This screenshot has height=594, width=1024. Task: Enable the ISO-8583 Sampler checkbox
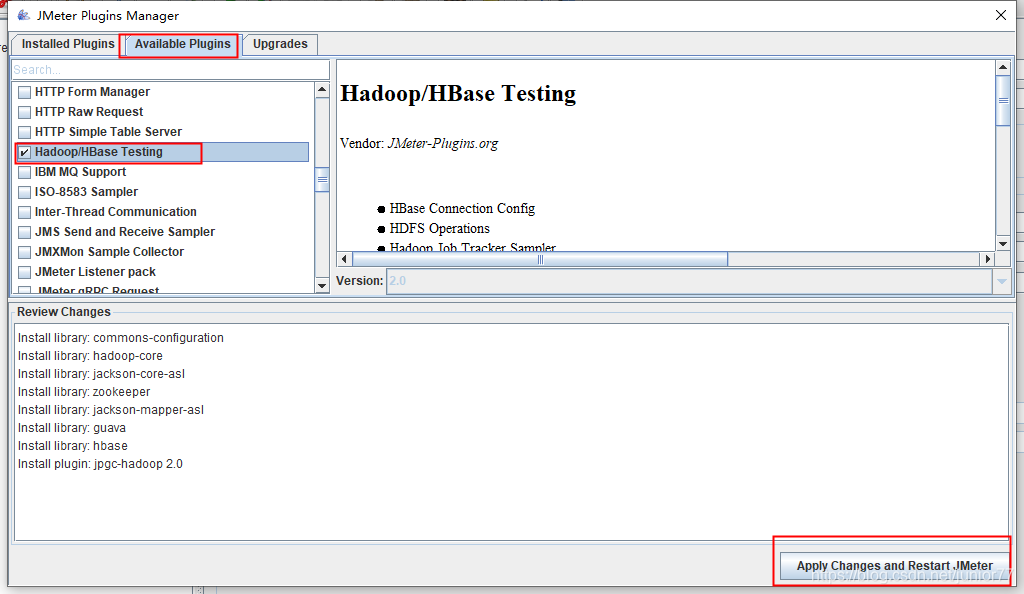(x=25, y=192)
